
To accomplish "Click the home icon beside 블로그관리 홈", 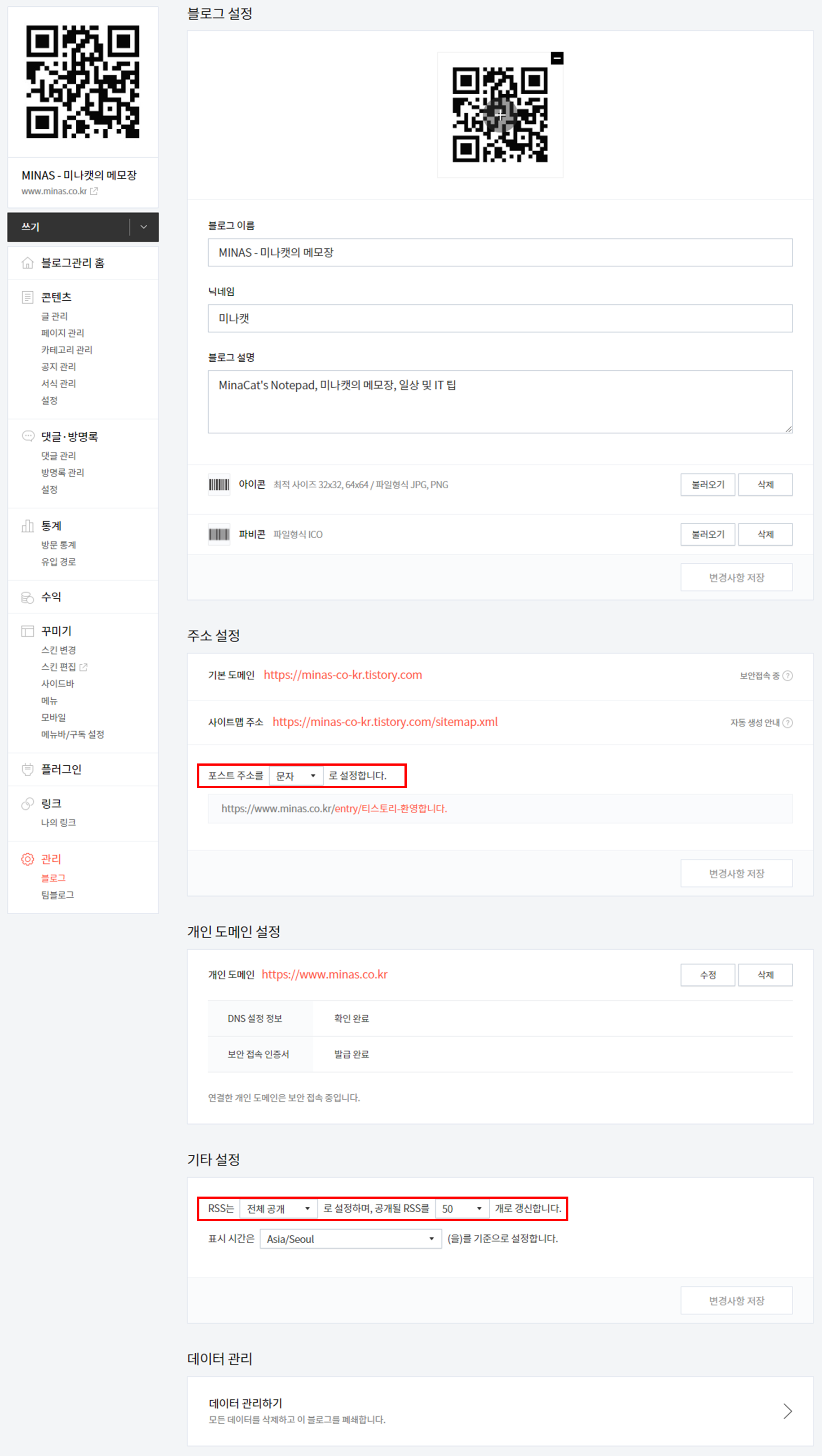I will (27, 263).
